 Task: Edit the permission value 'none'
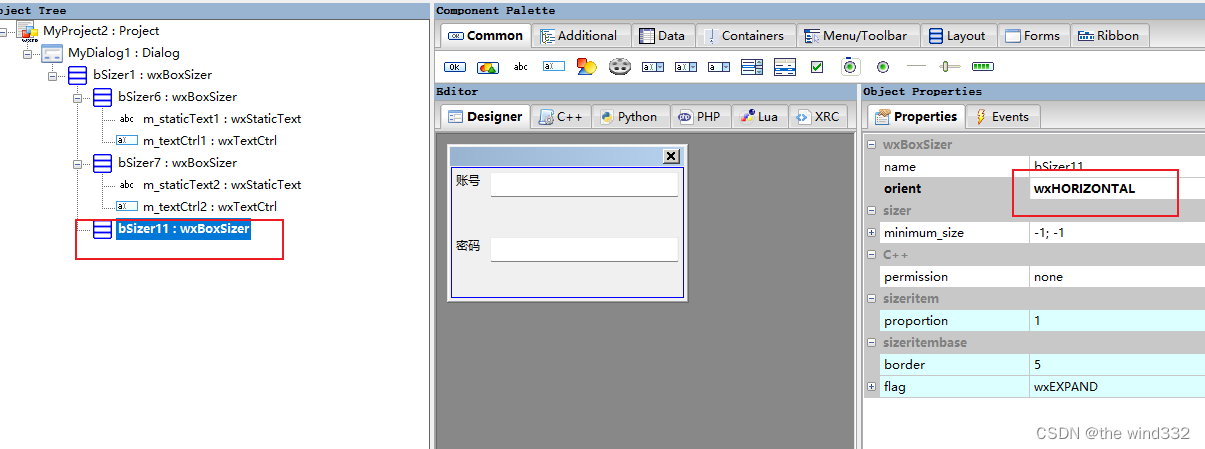pos(1117,276)
